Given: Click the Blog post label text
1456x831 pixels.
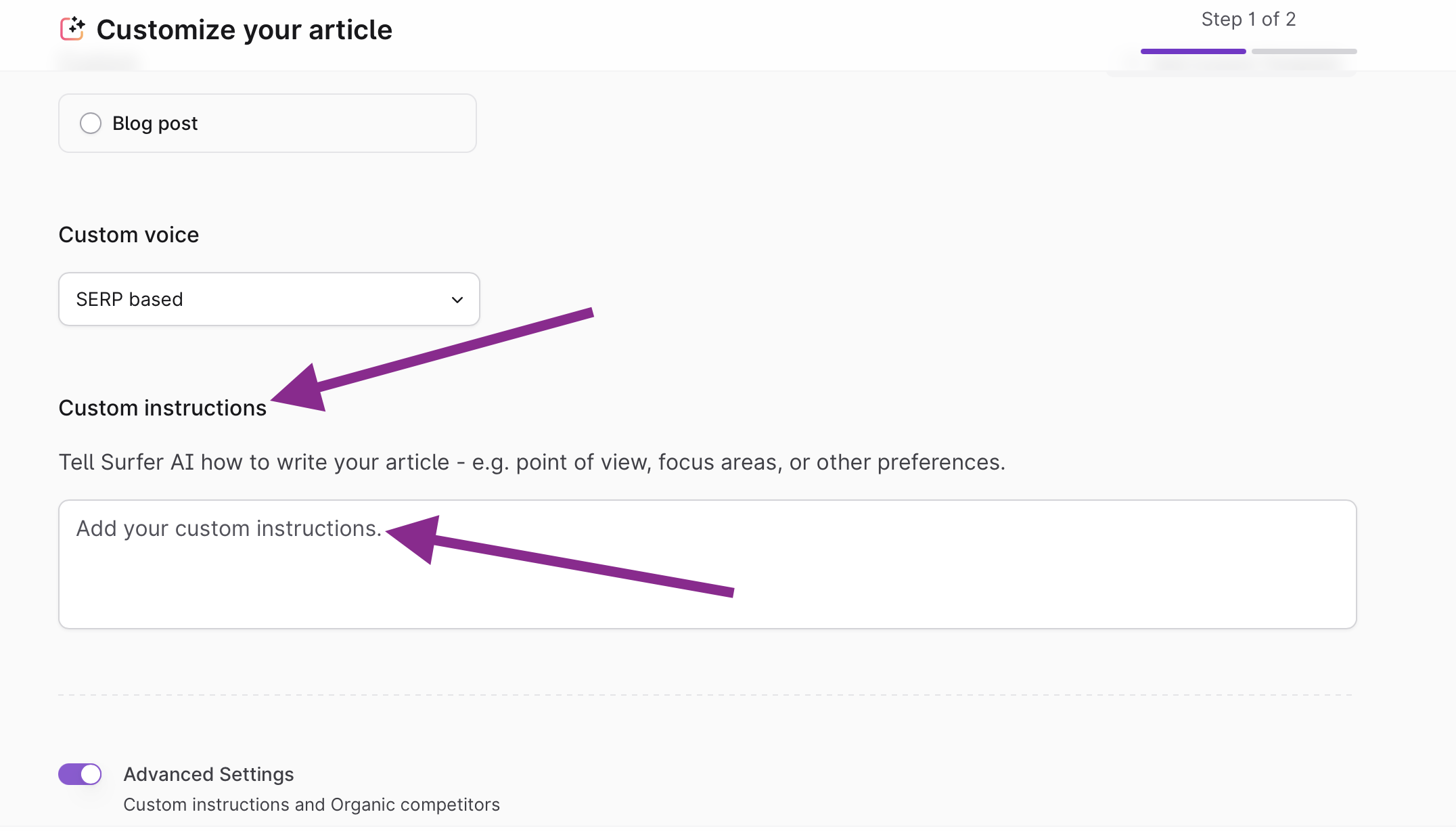Looking at the screenshot, I should pyautogui.click(x=155, y=123).
